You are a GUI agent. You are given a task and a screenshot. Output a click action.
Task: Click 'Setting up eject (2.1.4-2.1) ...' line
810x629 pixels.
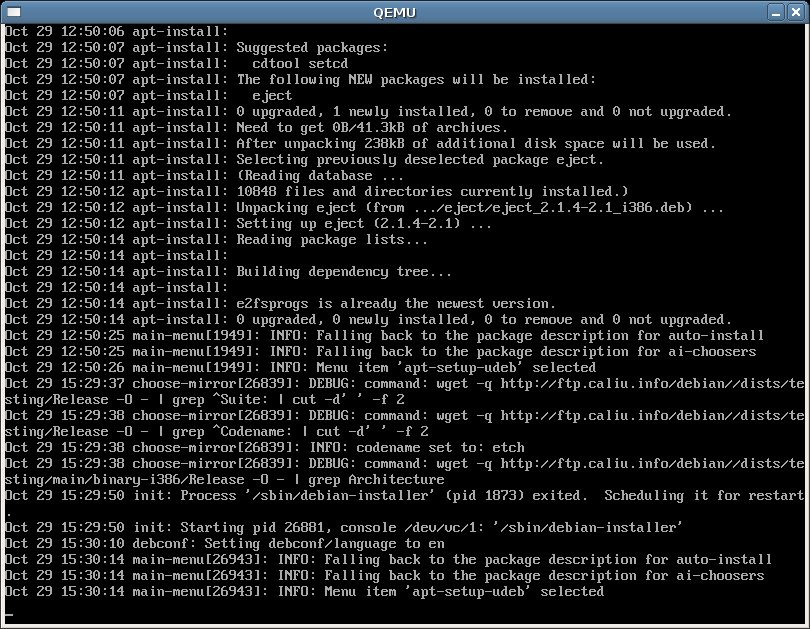coord(248,224)
